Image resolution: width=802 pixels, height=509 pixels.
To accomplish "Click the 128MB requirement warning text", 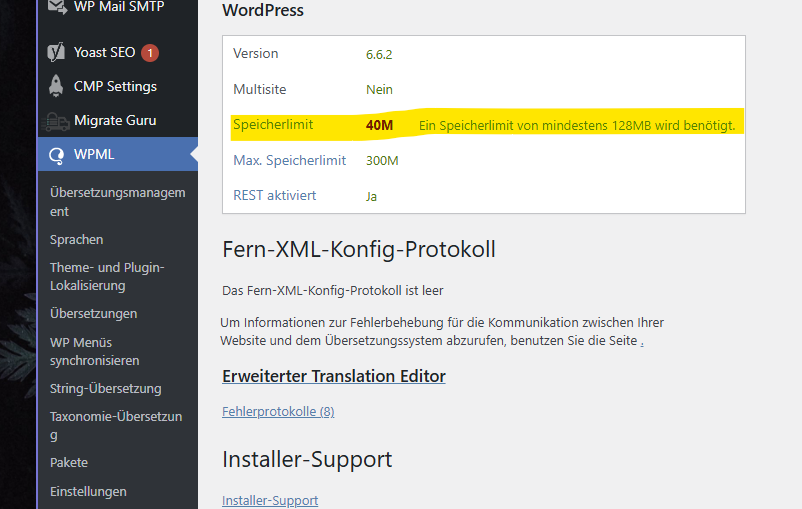I will tap(577, 125).
